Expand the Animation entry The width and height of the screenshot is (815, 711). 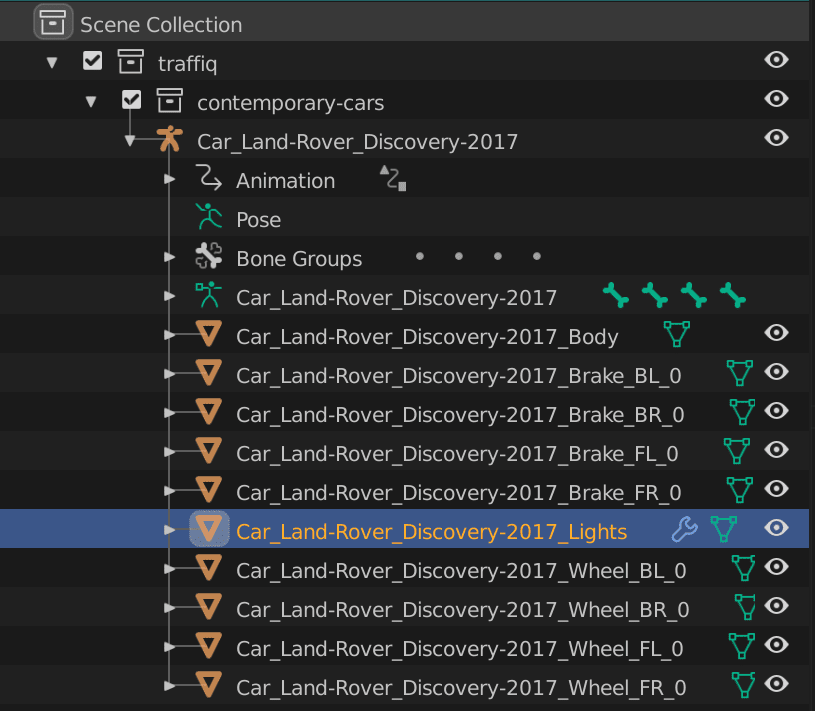click(170, 180)
